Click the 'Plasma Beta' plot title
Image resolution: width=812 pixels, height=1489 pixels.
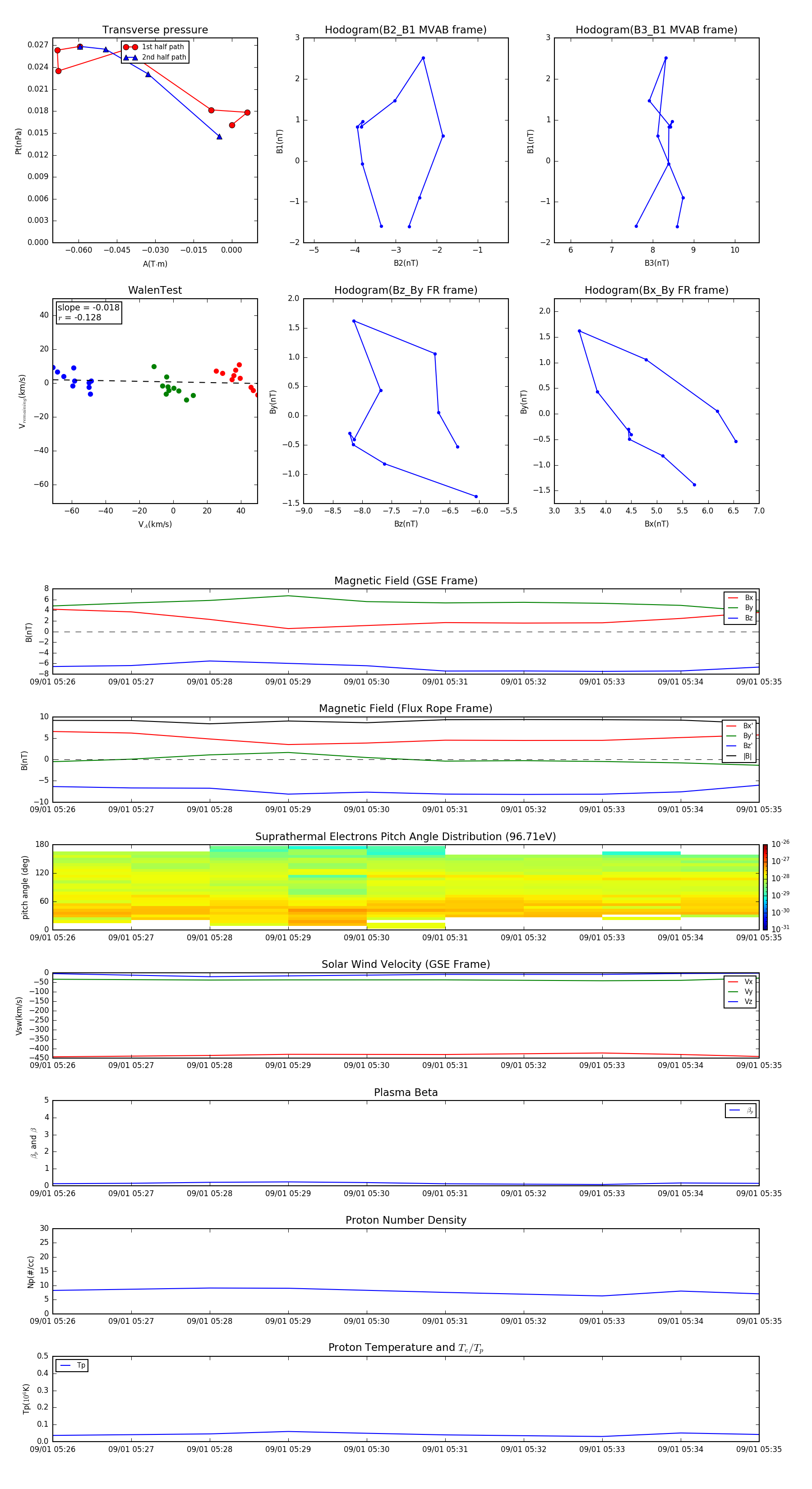coord(406,1093)
